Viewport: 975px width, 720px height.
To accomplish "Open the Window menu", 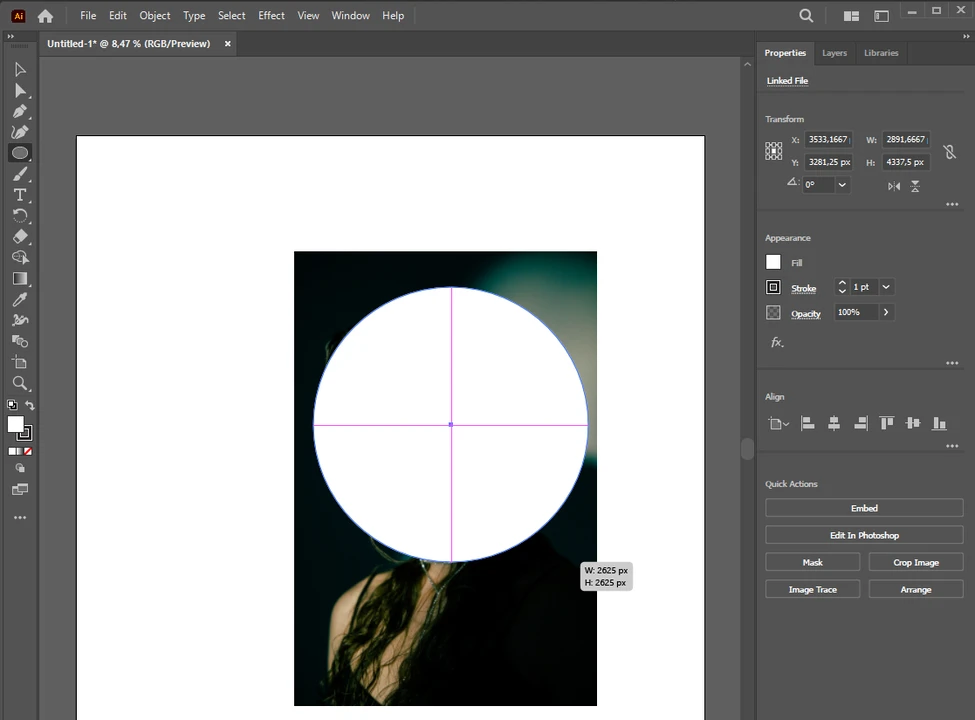I will (351, 16).
